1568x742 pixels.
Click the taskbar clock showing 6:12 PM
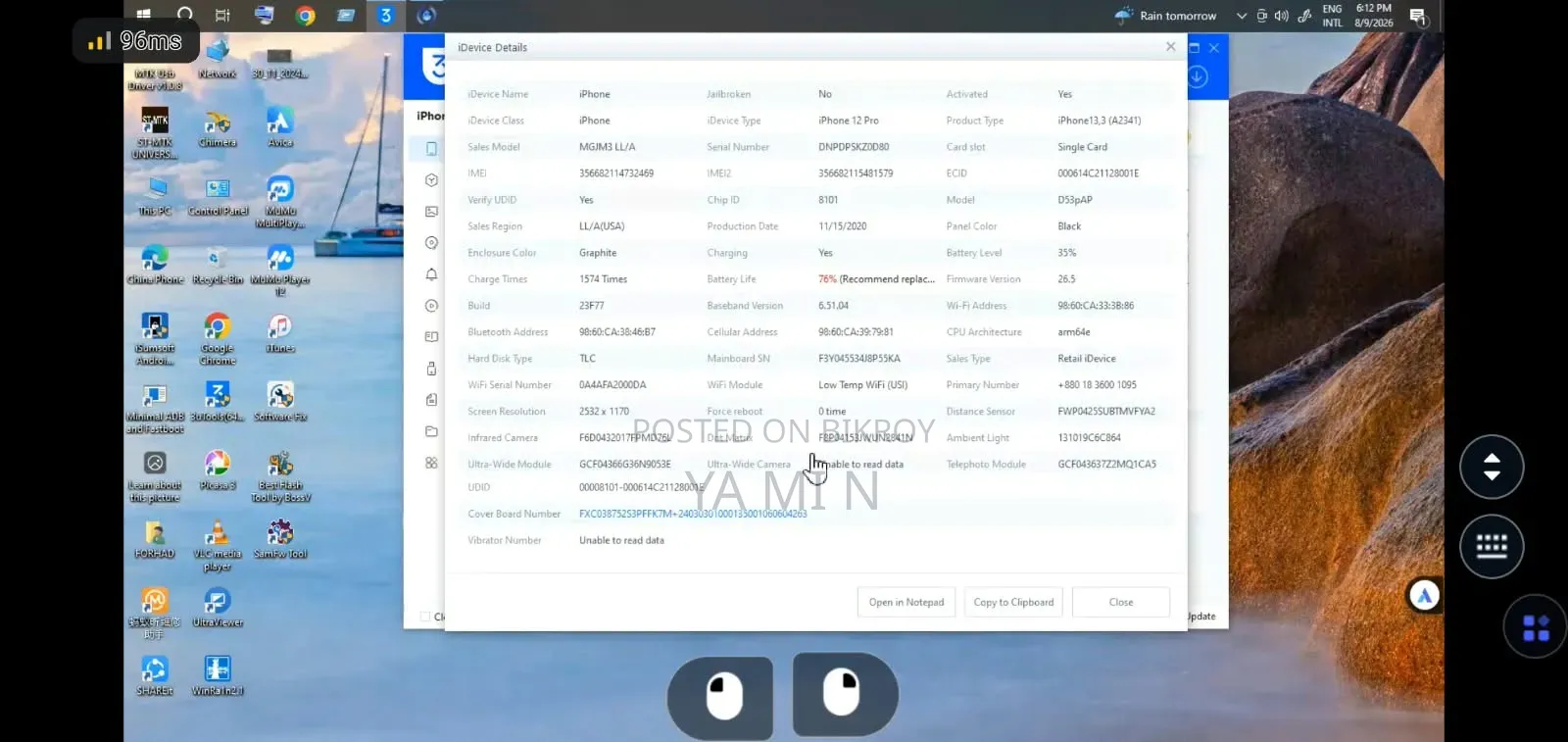coord(1373,16)
